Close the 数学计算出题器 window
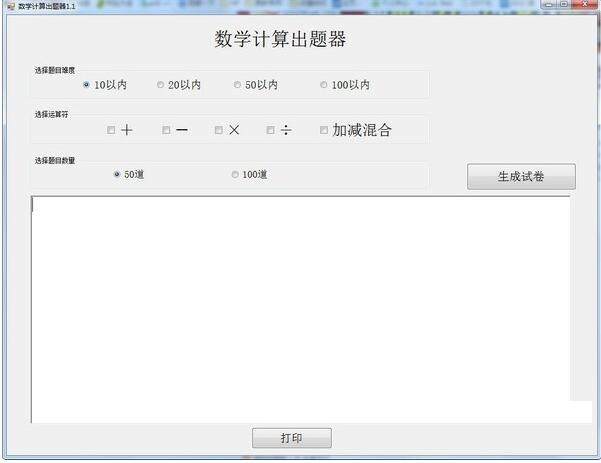The height and width of the screenshot is (463, 601). (x=585, y=5)
